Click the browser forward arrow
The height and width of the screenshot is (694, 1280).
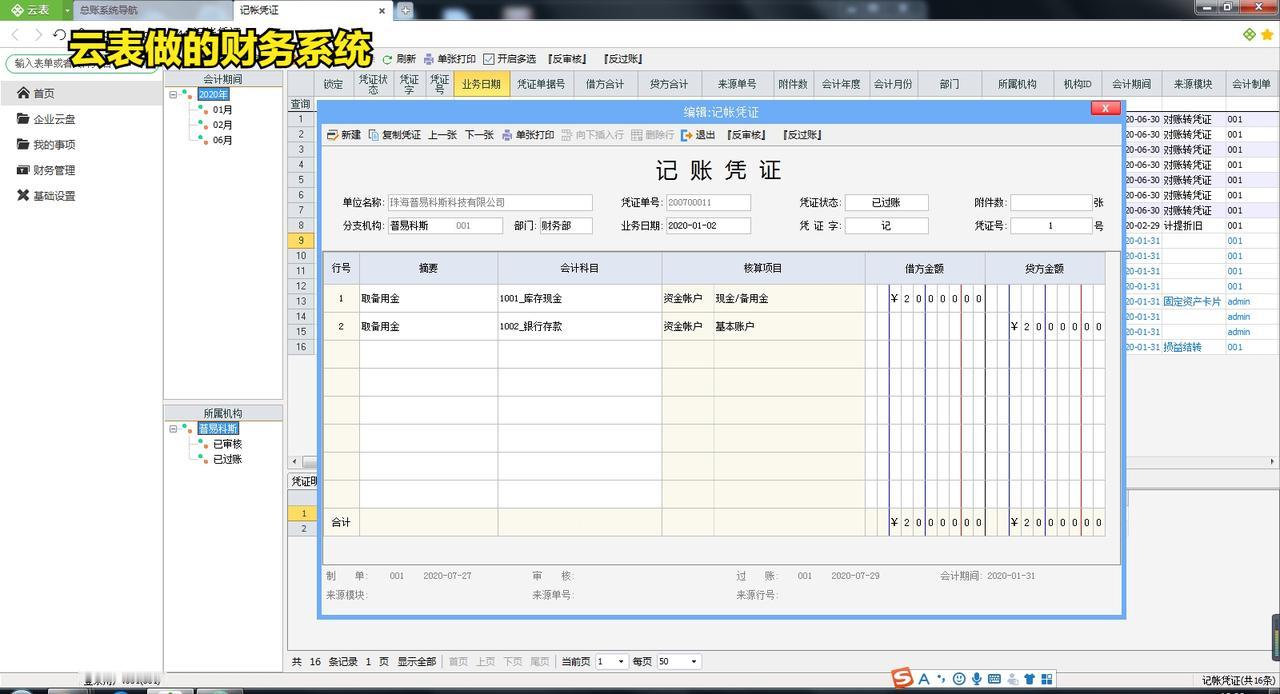coord(38,35)
